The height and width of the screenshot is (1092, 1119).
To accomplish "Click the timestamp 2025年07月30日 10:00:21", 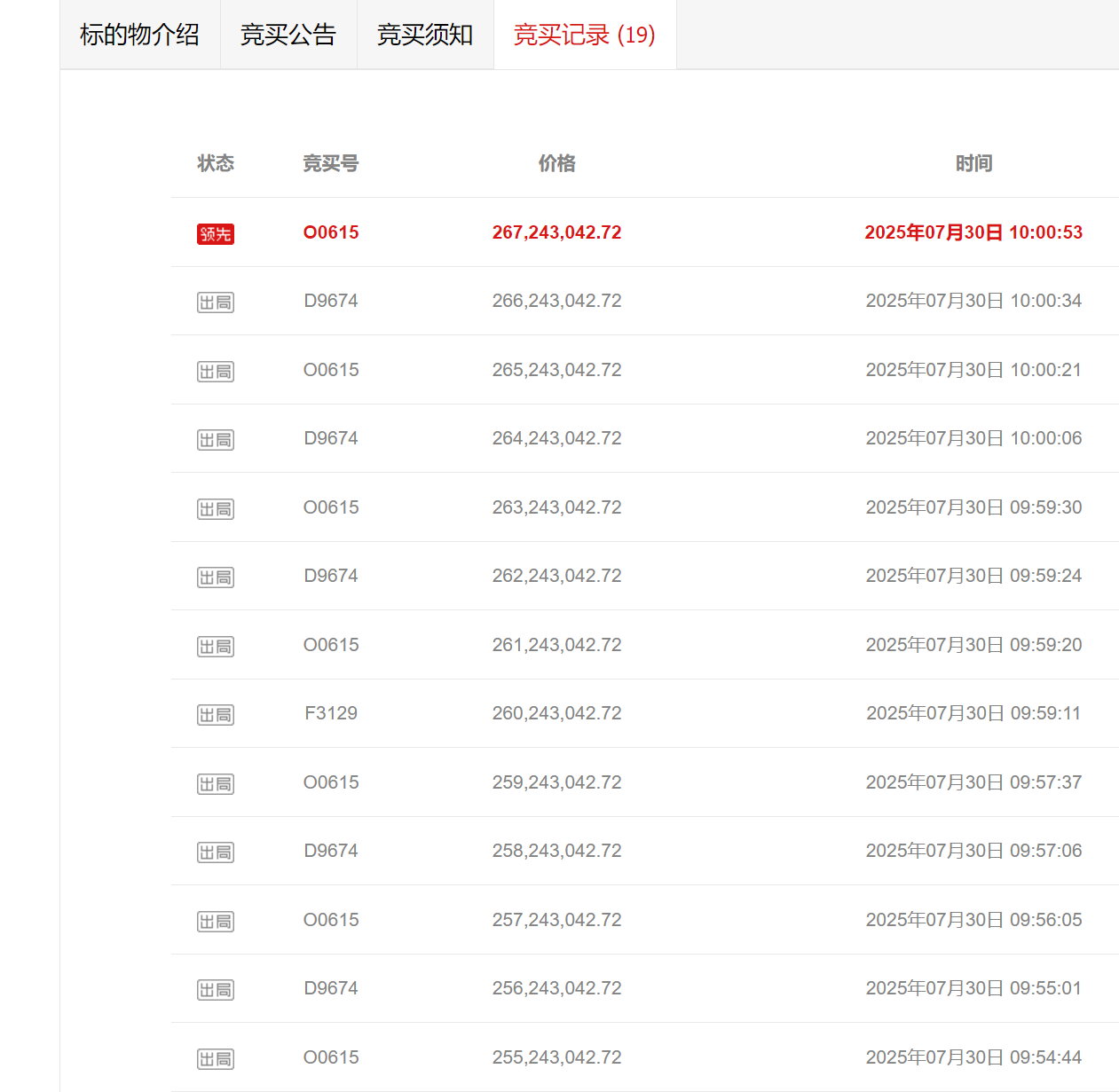I will [x=973, y=370].
